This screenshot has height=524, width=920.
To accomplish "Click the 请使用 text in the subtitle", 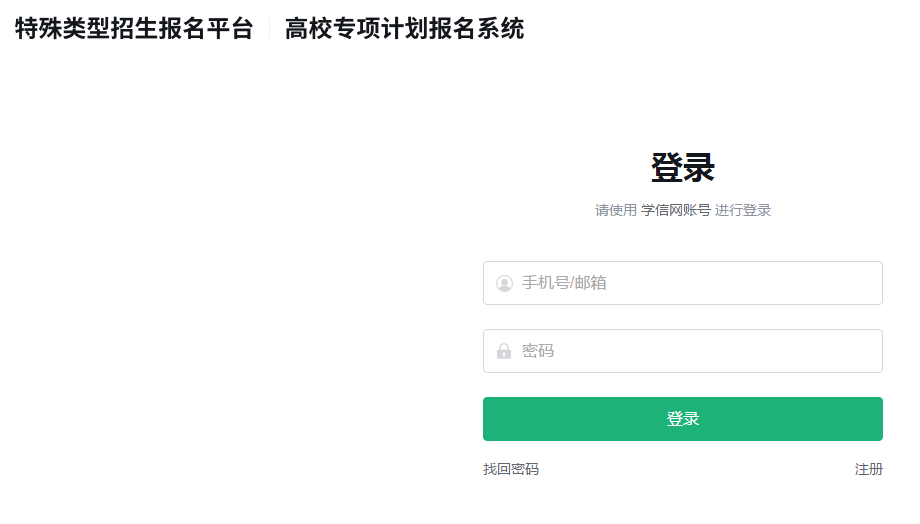I will click(x=616, y=210).
